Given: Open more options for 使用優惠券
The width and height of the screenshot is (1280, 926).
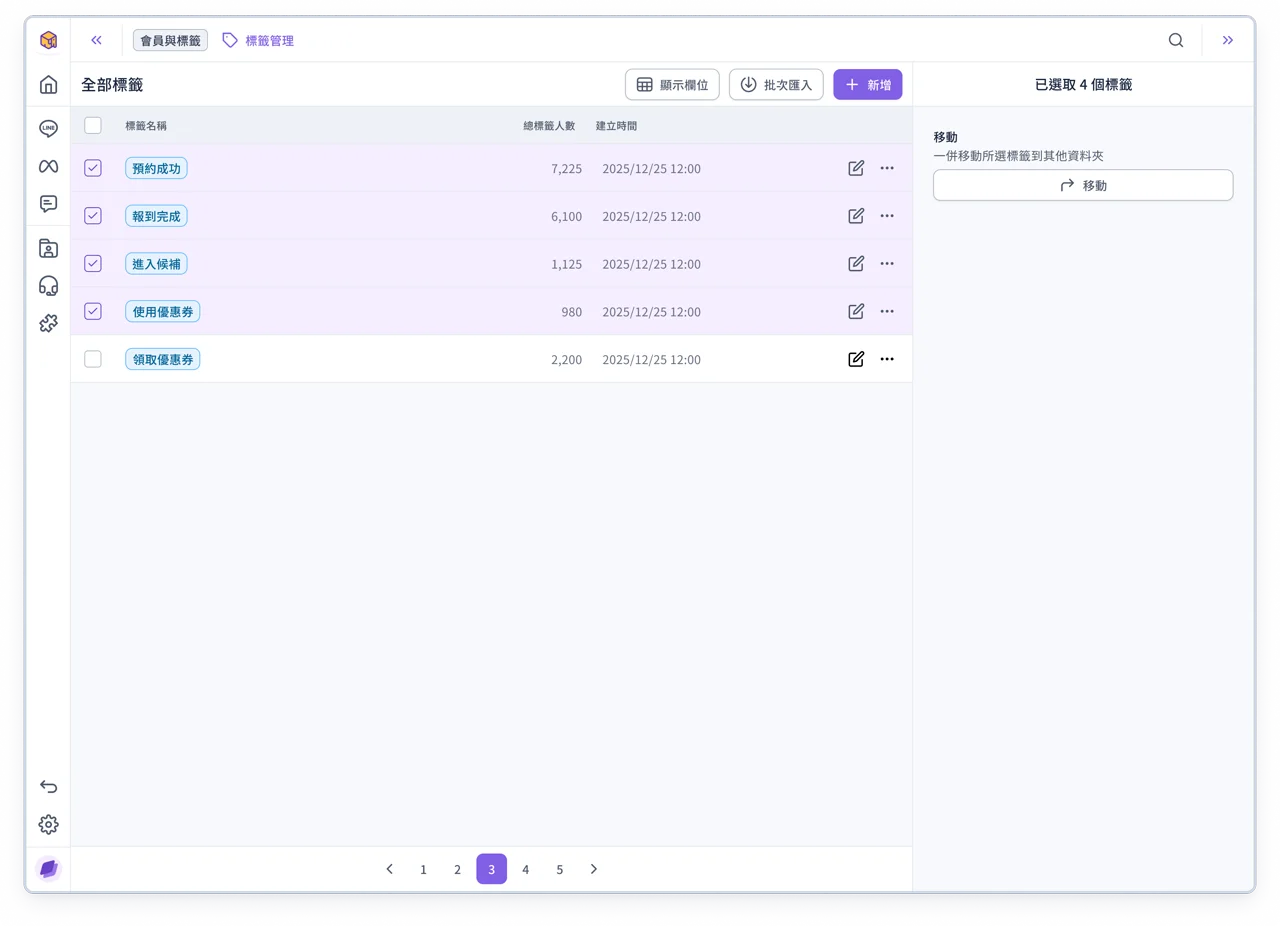Looking at the screenshot, I should [887, 311].
